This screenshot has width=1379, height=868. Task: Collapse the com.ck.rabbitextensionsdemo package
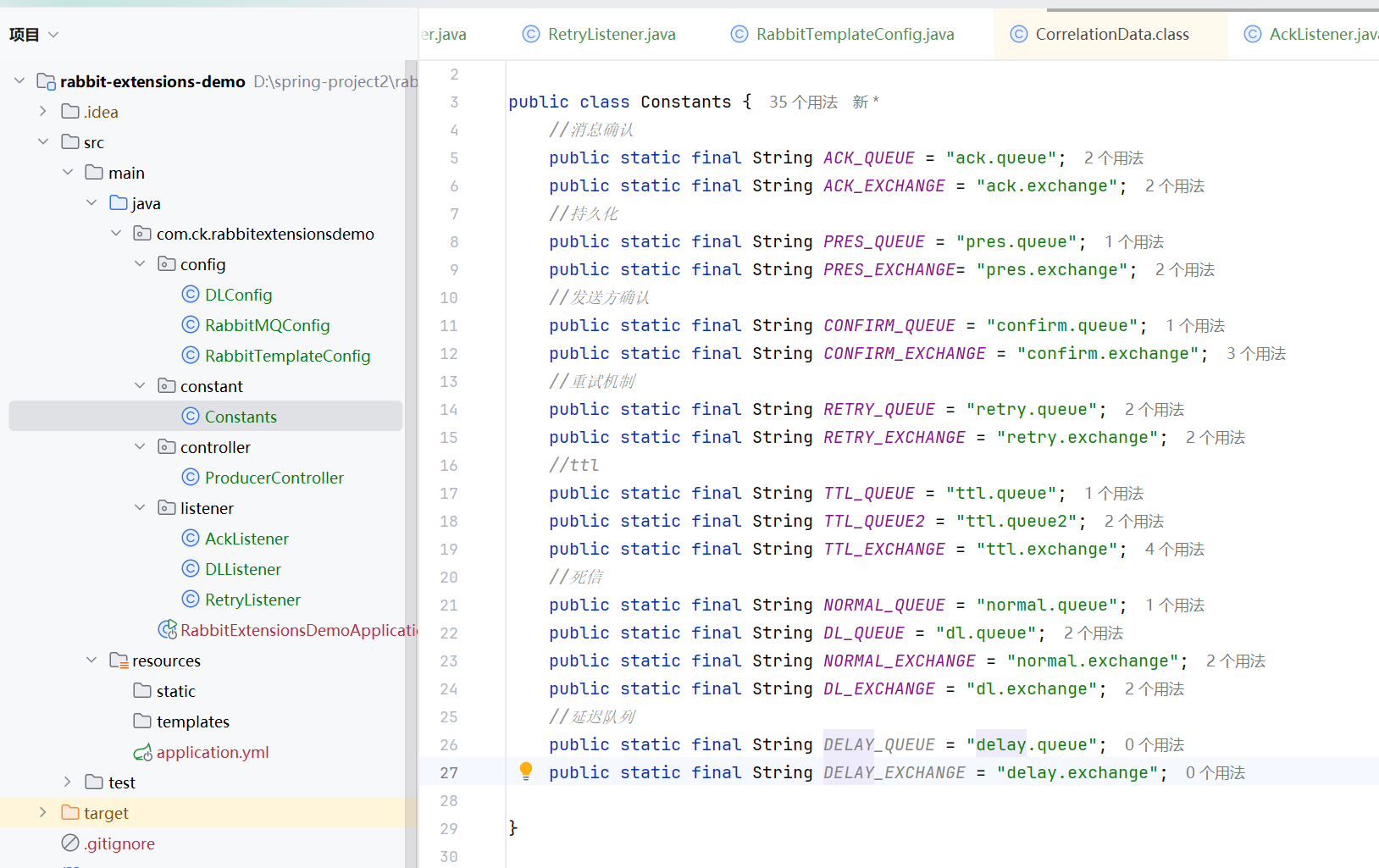coord(116,233)
